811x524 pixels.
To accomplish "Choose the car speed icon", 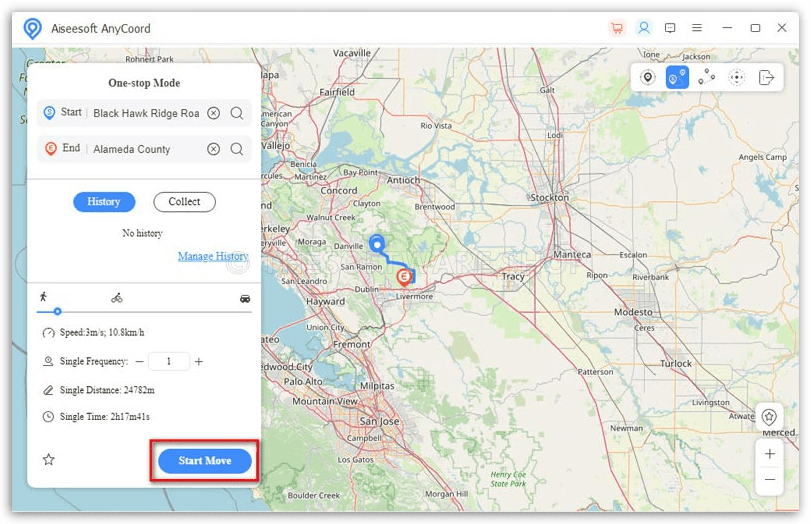I will click(x=245, y=298).
